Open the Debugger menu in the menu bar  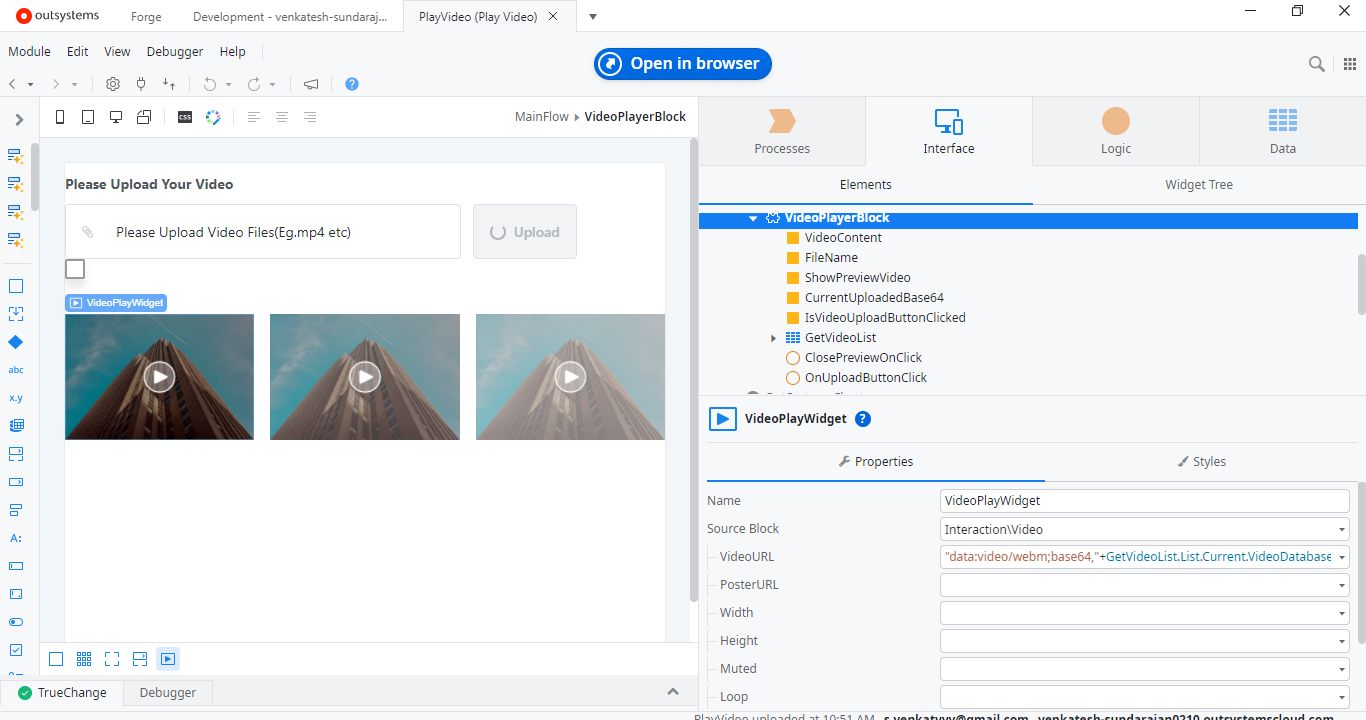tap(175, 51)
